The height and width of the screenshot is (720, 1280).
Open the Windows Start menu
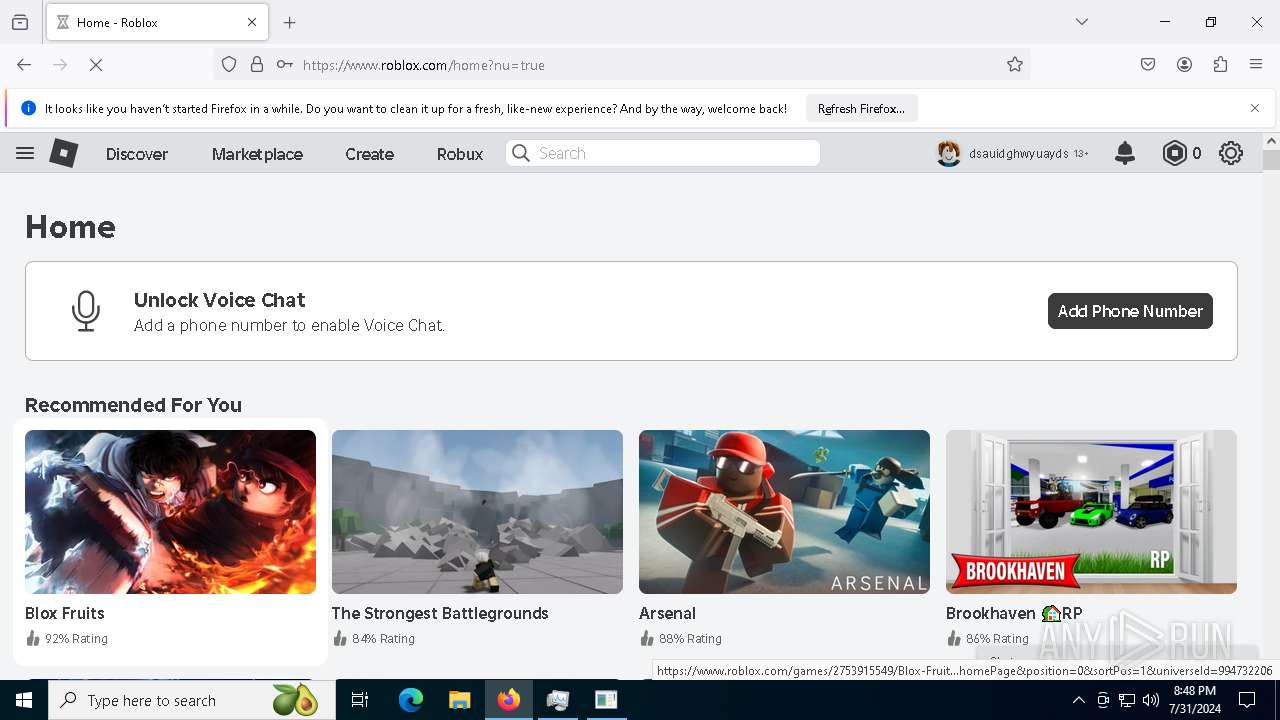pos(24,700)
